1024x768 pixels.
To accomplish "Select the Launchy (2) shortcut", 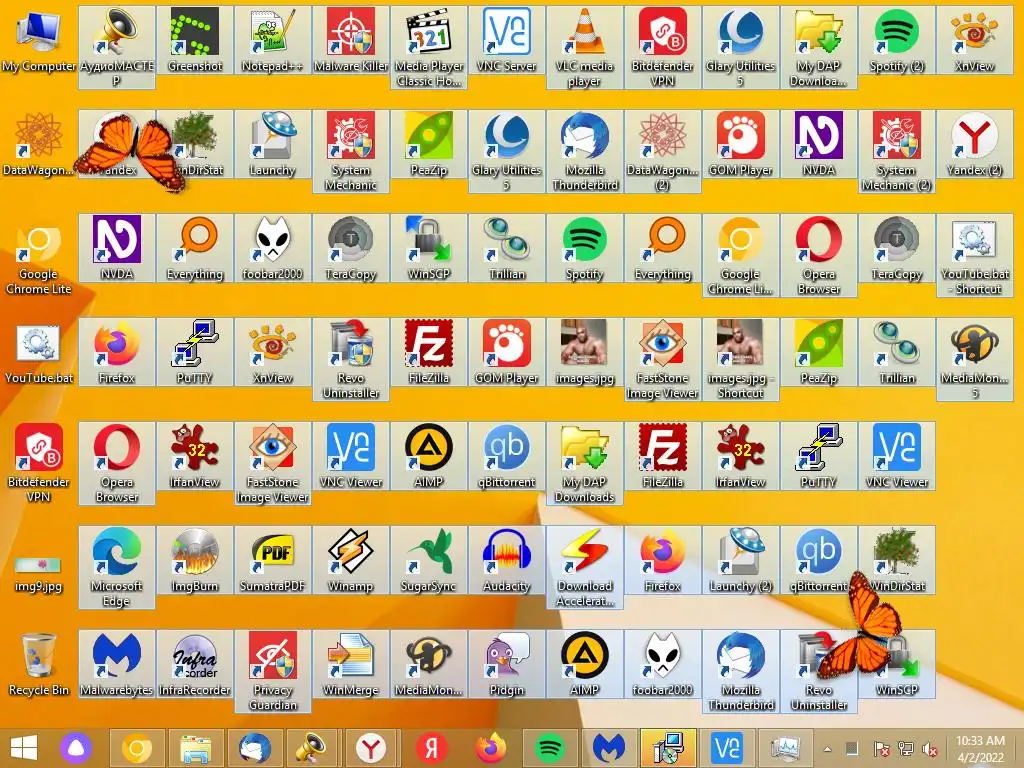I will (x=741, y=560).
